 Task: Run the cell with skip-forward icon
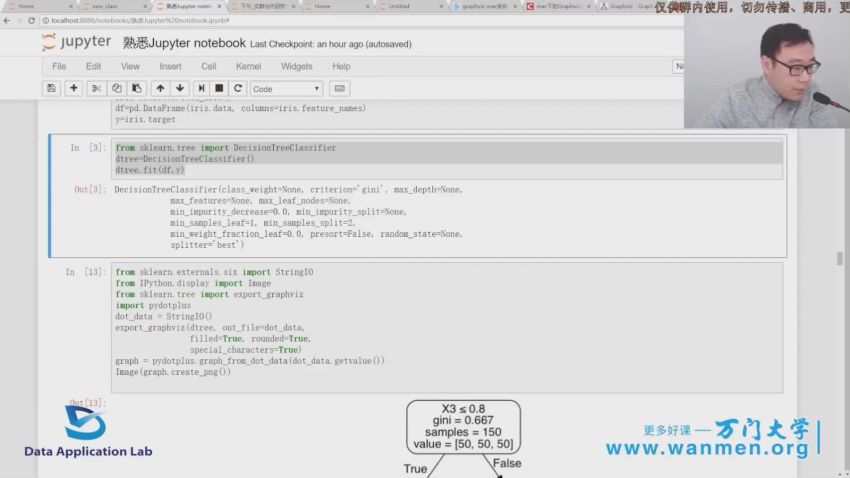click(201, 88)
